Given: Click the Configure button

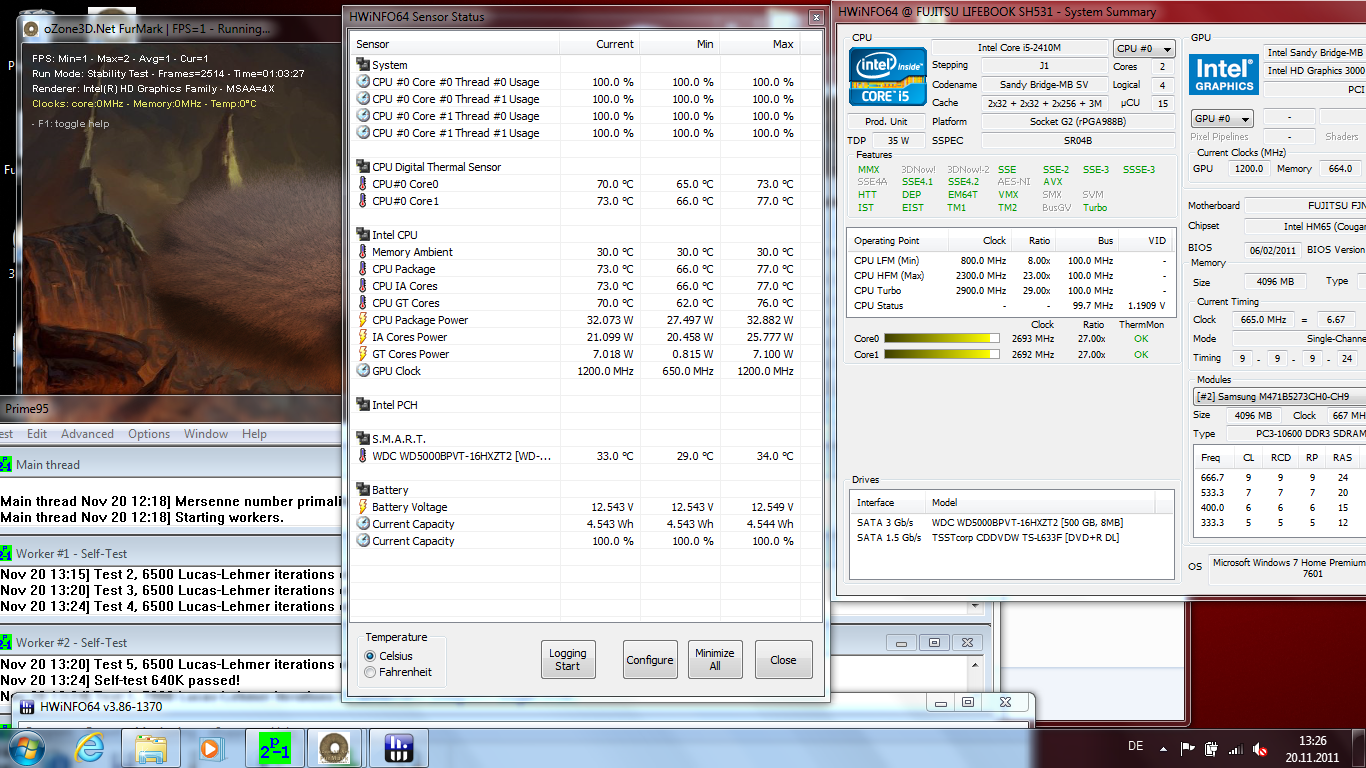Looking at the screenshot, I should click(650, 660).
